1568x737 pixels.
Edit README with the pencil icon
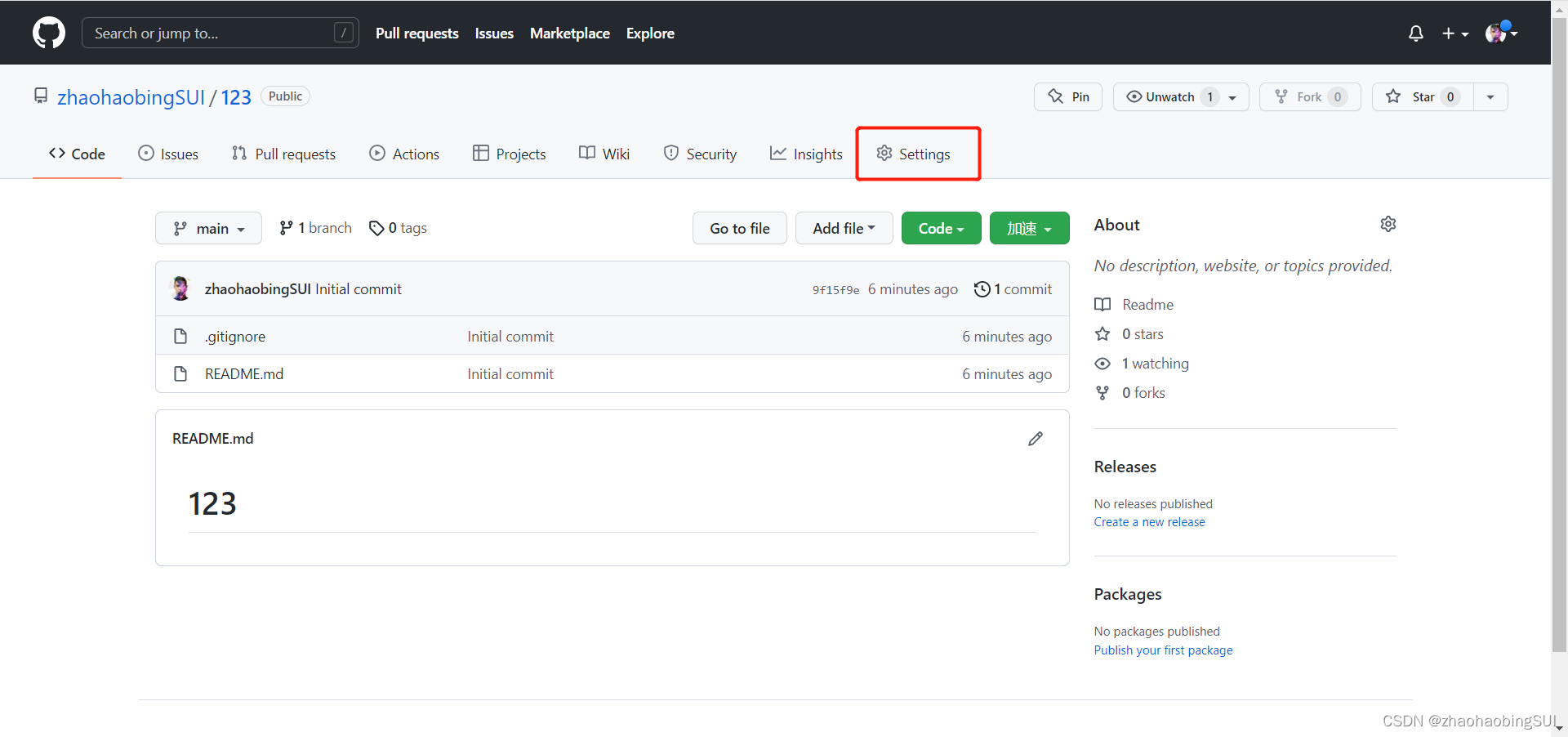click(1036, 439)
